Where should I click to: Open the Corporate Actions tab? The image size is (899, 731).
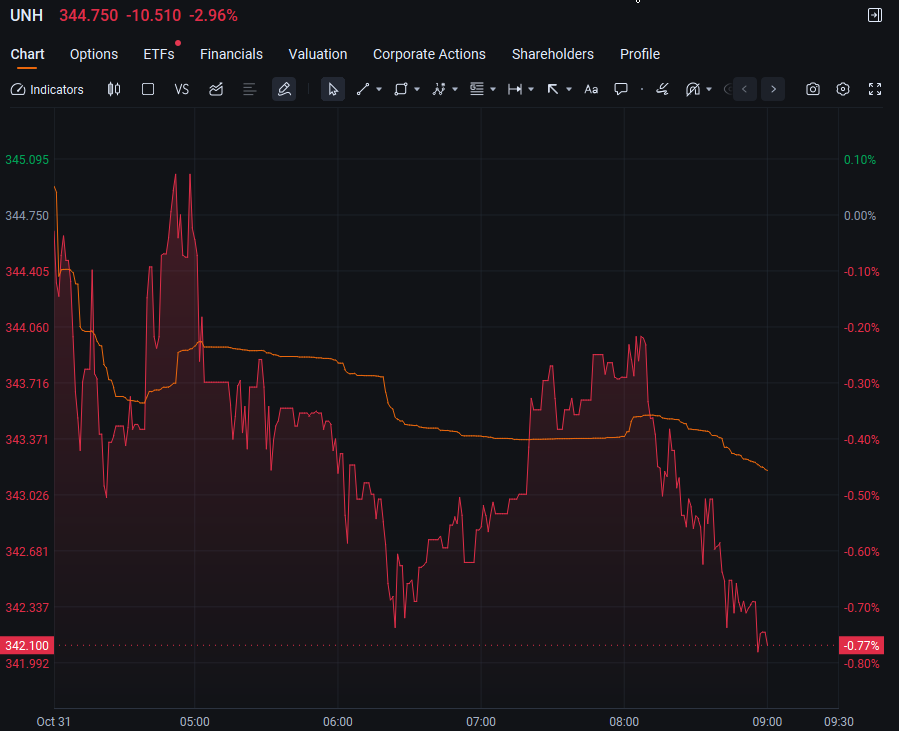click(x=429, y=54)
